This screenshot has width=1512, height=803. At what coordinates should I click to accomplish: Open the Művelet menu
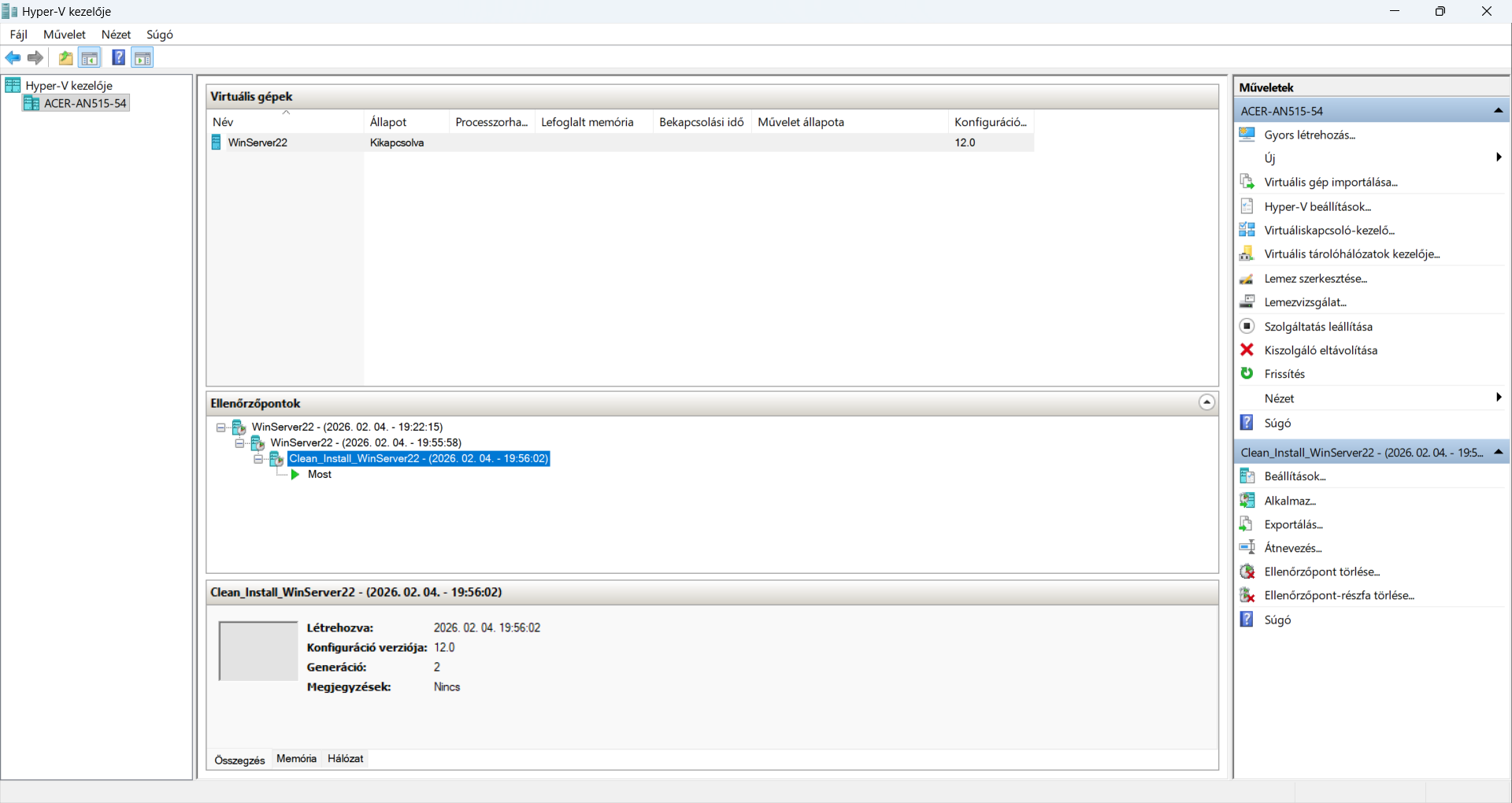65,35
